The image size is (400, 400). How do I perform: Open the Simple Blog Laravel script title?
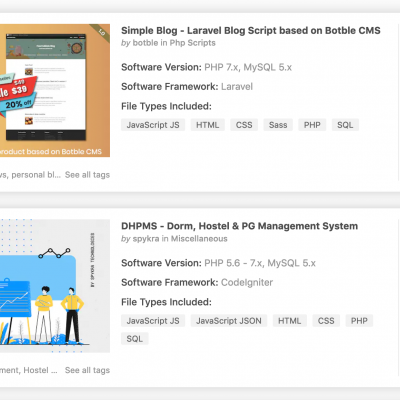pos(251,31)
